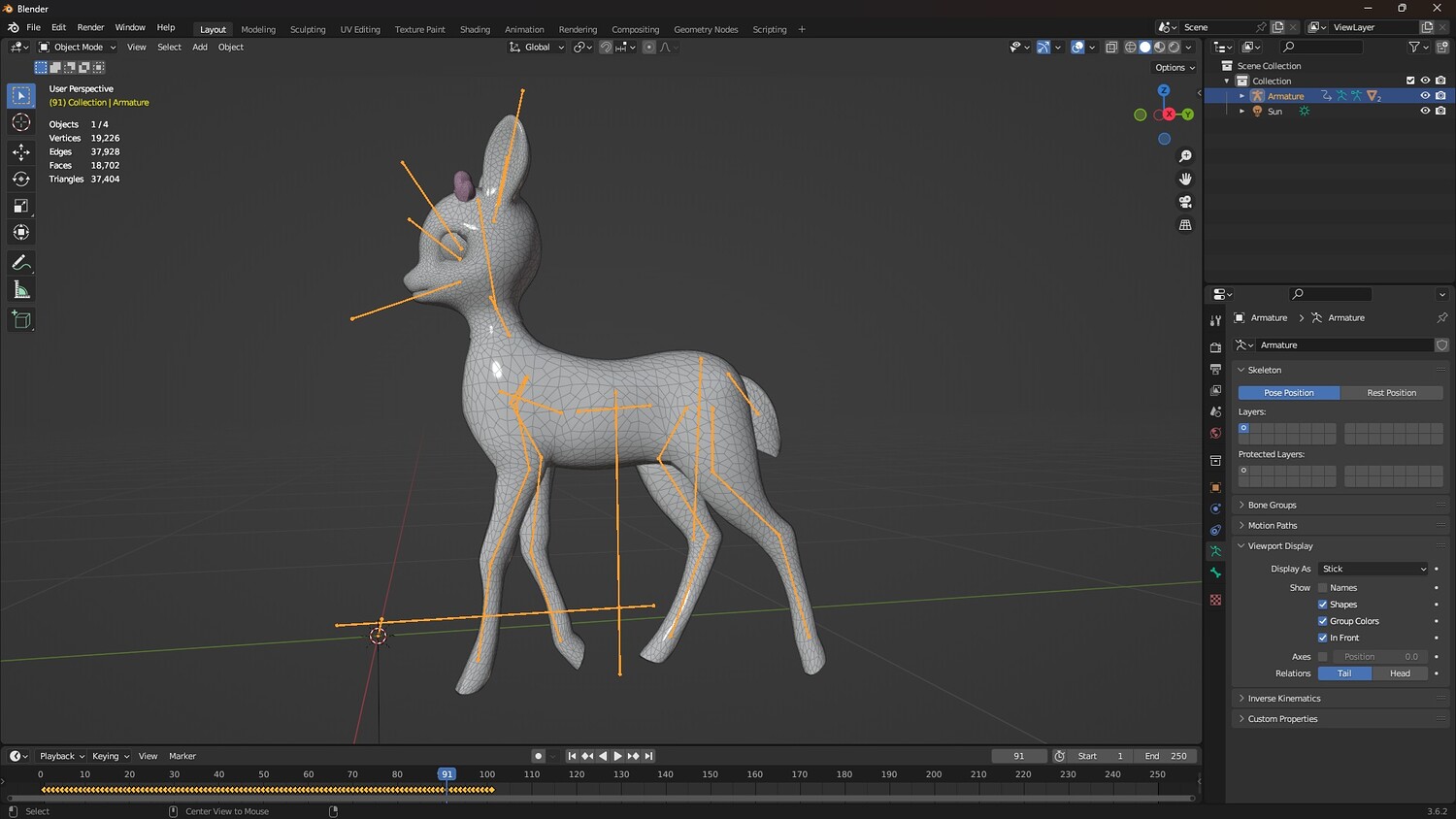Click the End frame field
The height and width of the screenshot is (819, 1456).
(x=1168, y=756)
